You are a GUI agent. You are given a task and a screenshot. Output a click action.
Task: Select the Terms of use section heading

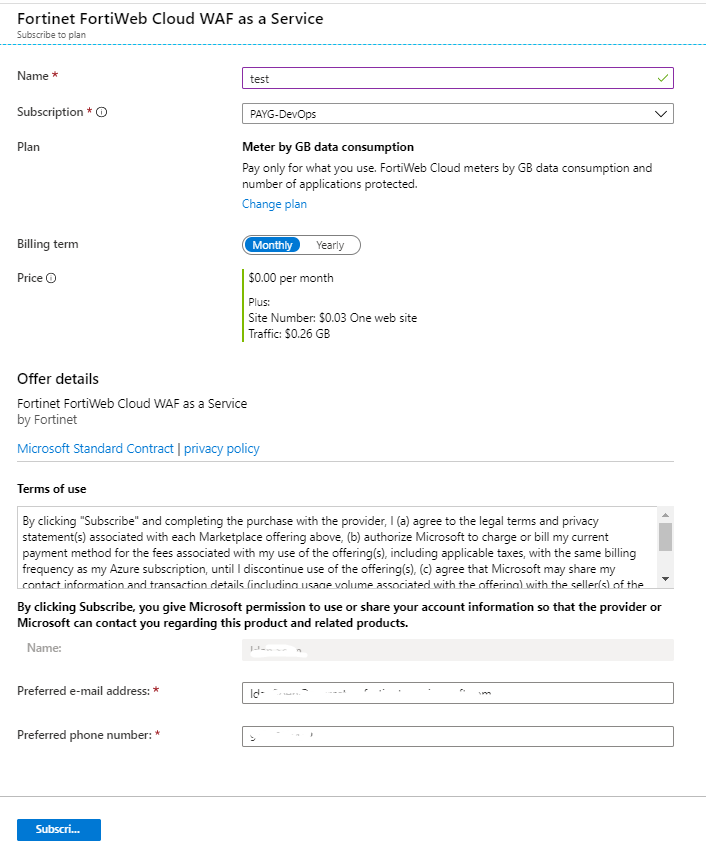coord(50,488)
